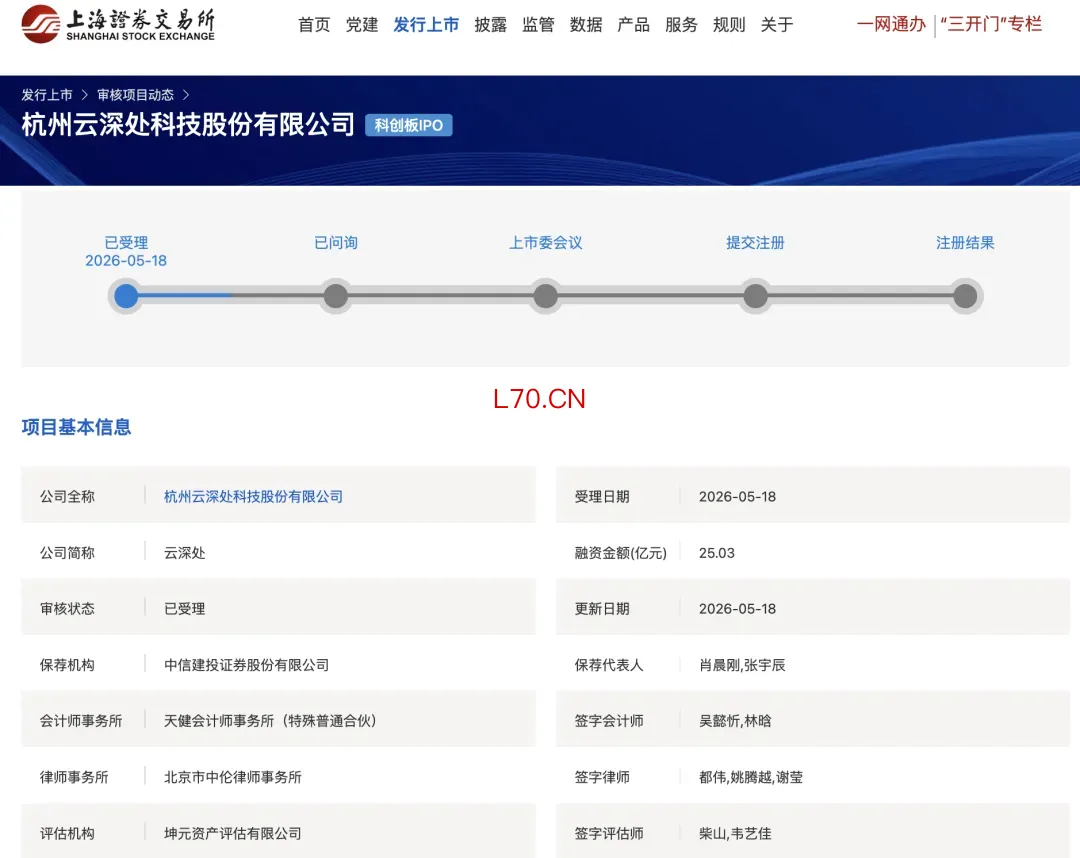The height and width of the screenshot is (858, 1080).
Task: Click the 审核项目动态 breadcrumb link
Action: 136,95
